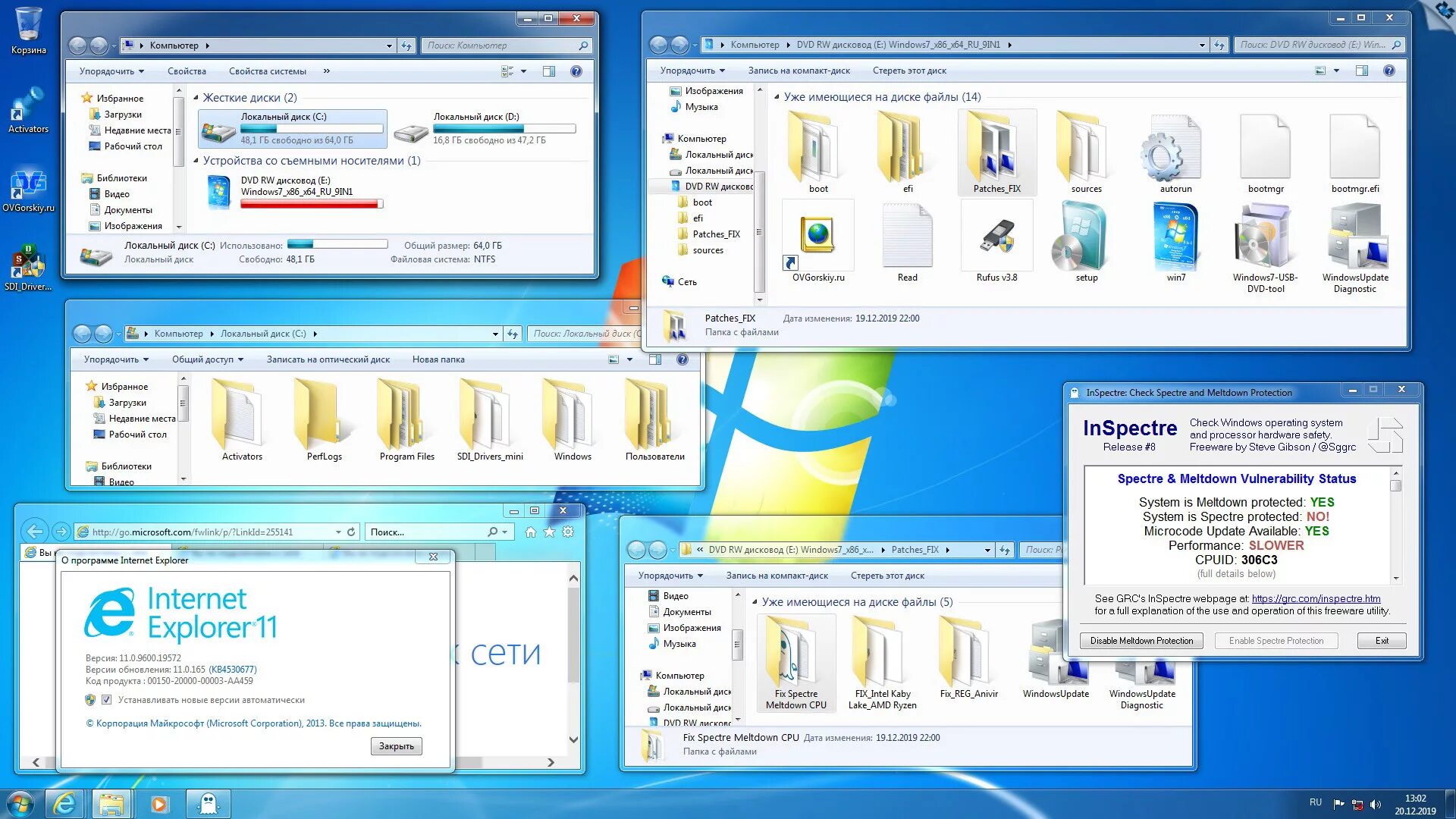Open the Share with dropdown menu

click(208, 359)
